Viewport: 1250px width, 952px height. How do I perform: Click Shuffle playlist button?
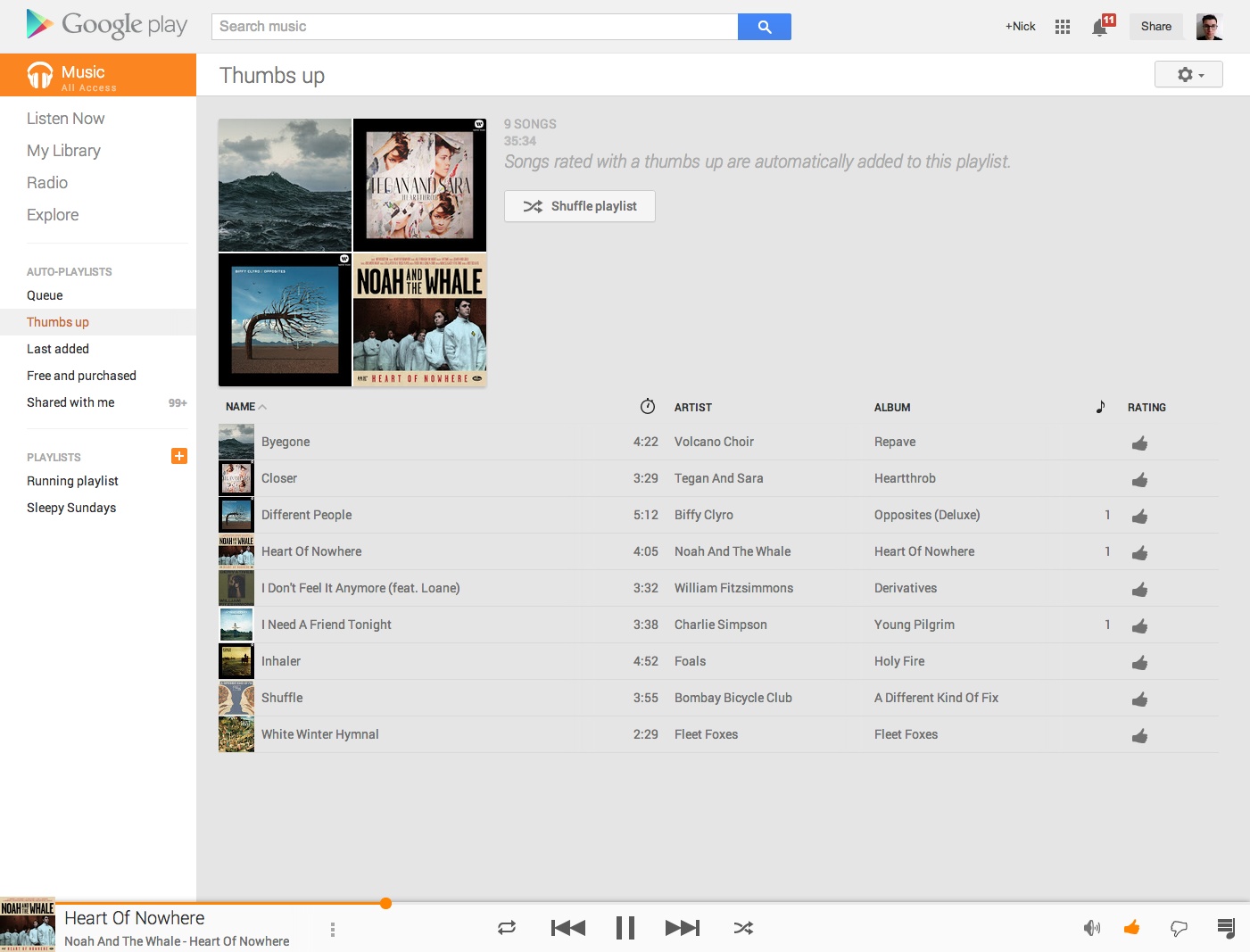[580, 206]
